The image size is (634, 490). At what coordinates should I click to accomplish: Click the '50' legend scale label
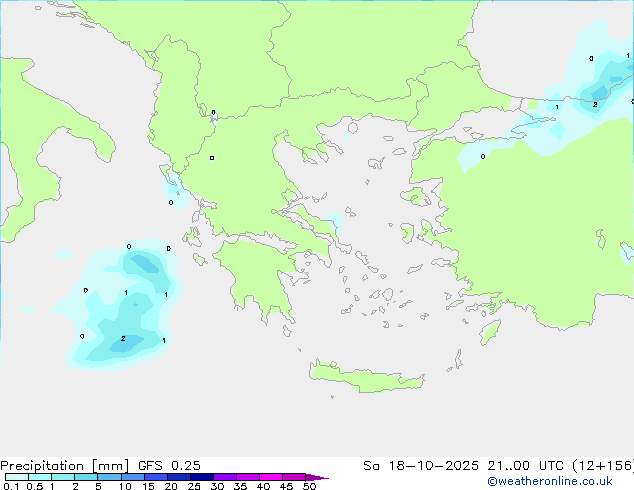click(309, 486)
